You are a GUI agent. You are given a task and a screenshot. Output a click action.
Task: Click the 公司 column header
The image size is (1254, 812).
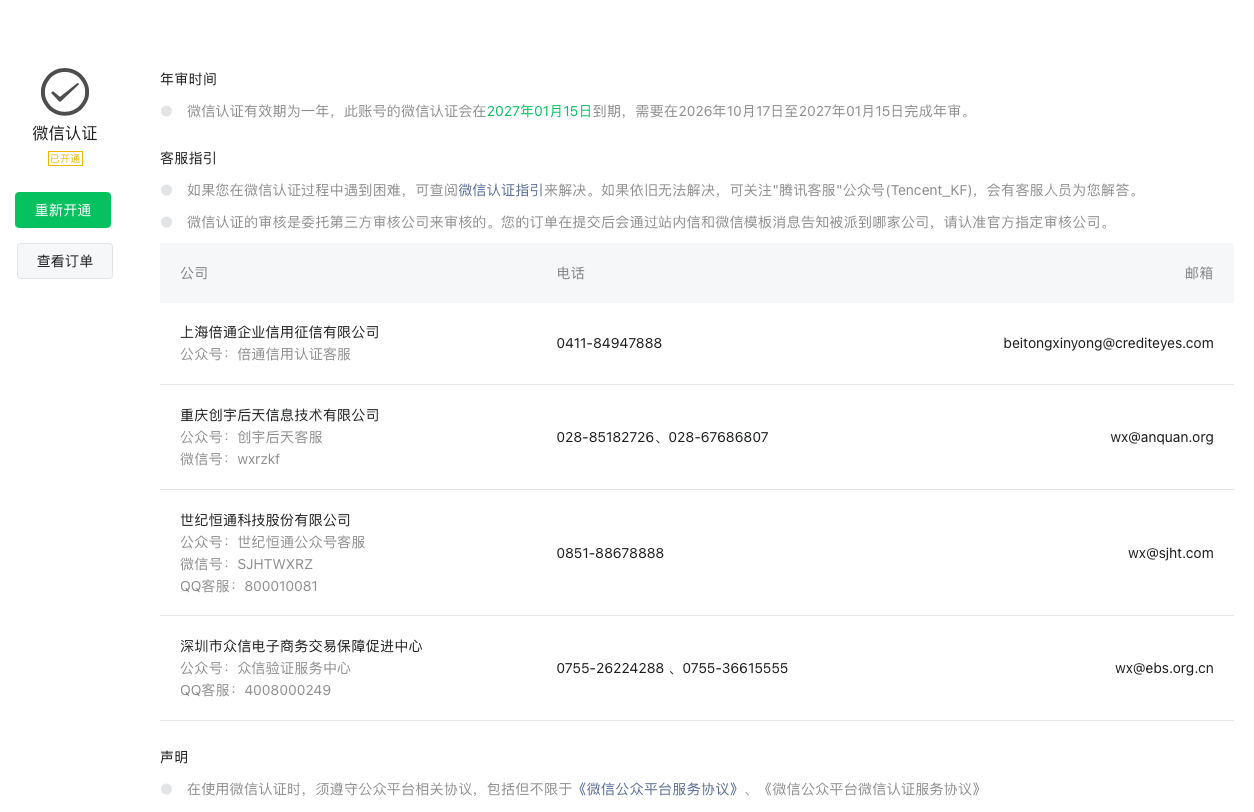click(x=194, y=273)
